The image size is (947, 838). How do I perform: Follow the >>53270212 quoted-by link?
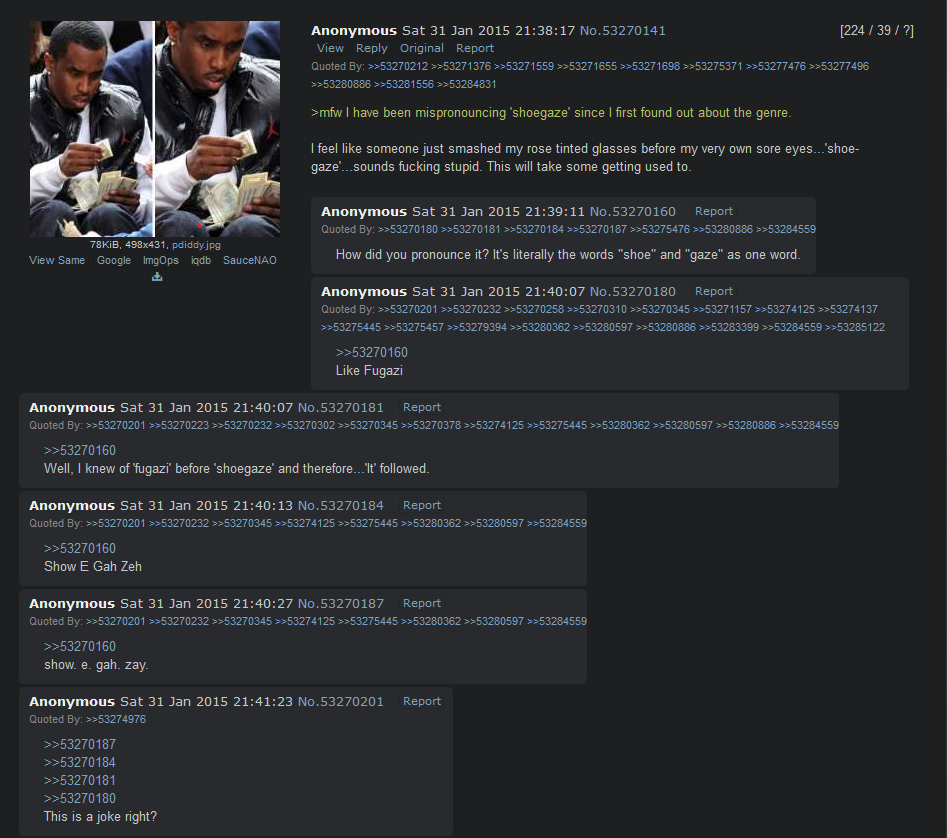397,66
